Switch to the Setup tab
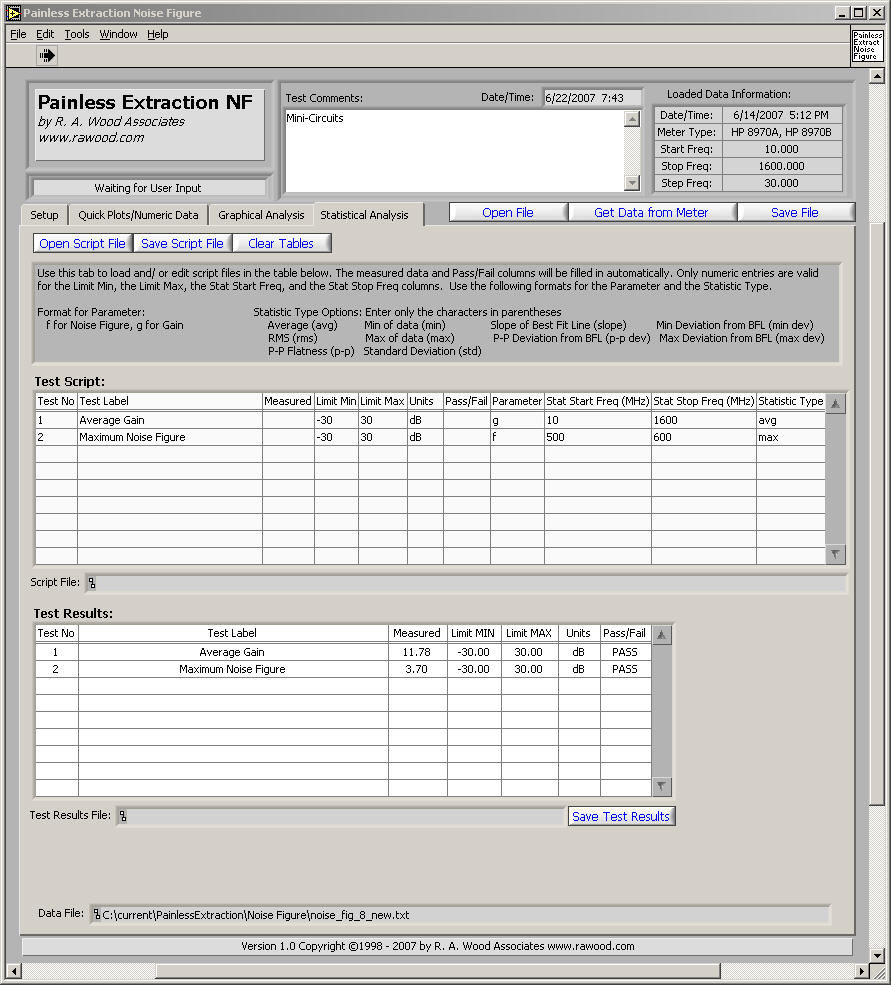Viewport: 891px width, 985px height. pos(44,215)
